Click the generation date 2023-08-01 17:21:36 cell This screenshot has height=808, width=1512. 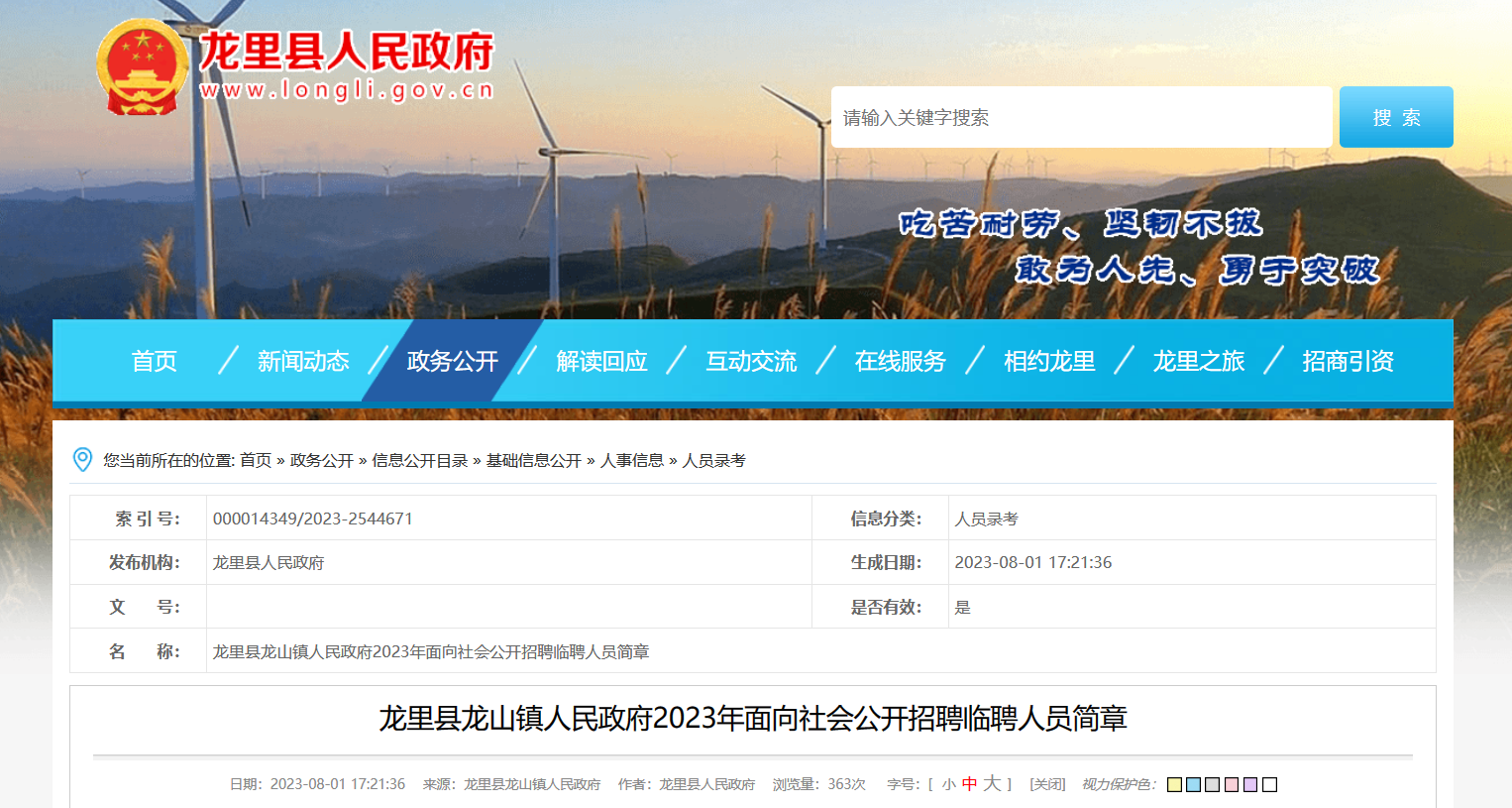click(1033, 562)
